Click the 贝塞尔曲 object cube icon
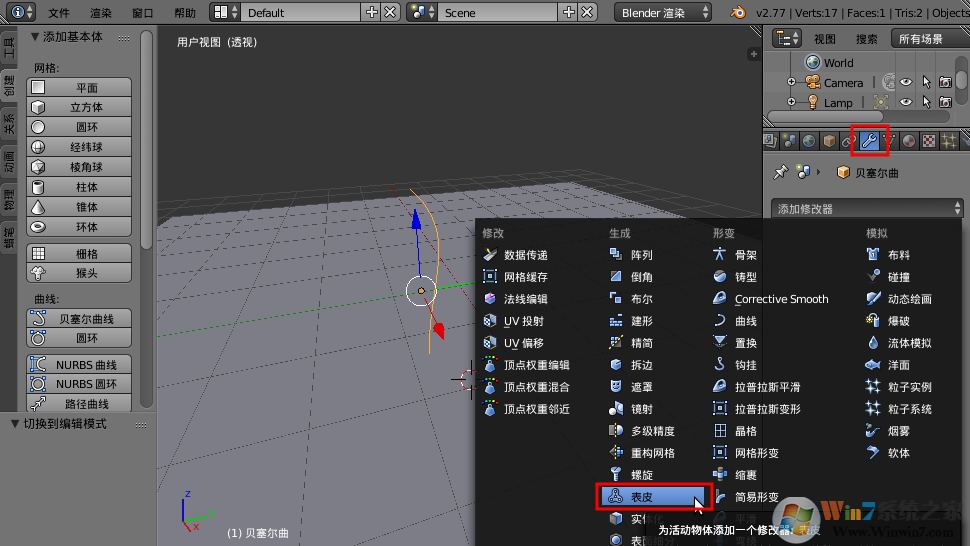This screenshot has width=970, height=546. point(843,173)
